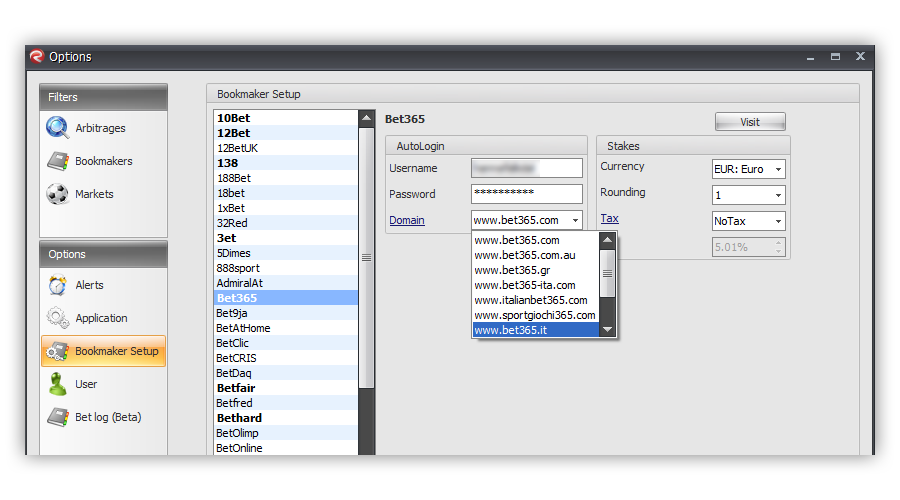Click the User green person icon
Screen dimensions: 900x500
(x=57, y=384)
